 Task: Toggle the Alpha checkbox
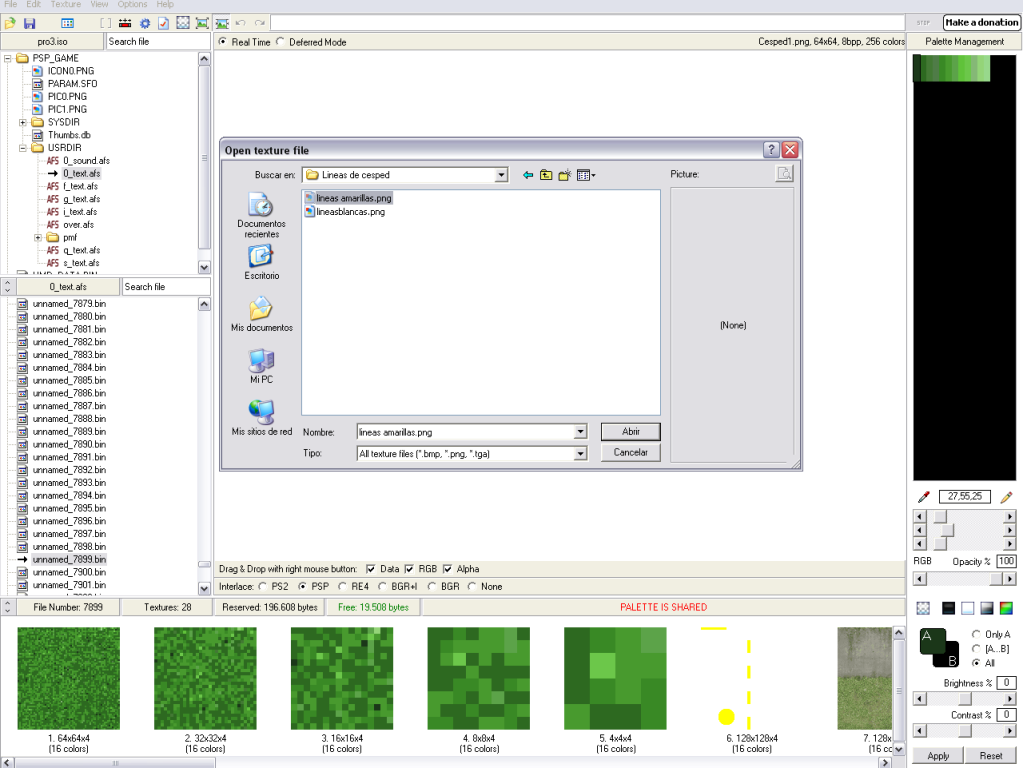pyautogui.click(x=448, y=569)
